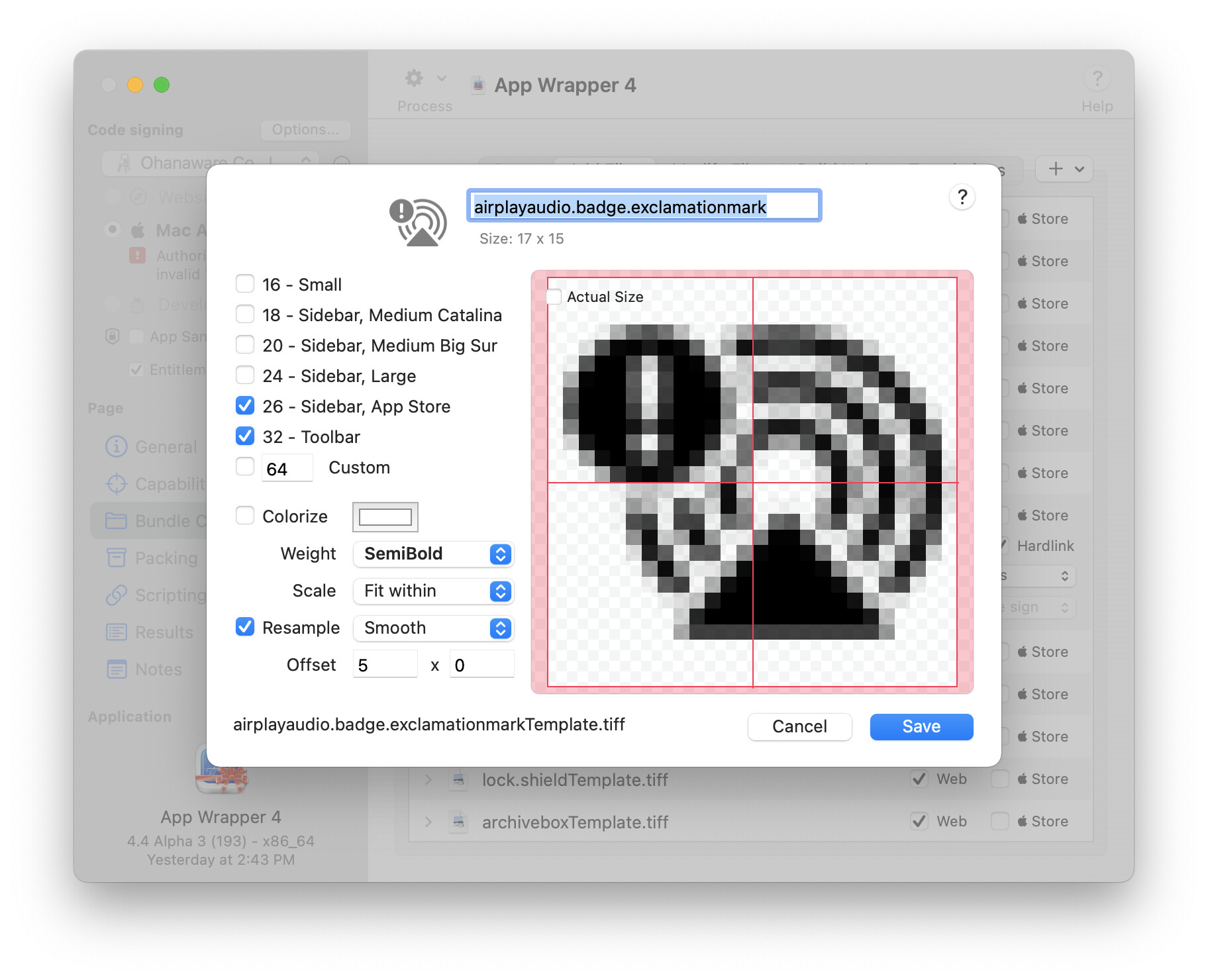The width and height of the screenshot is (1208, 980).
Task: Click the archiveboxTemplate.tiff file icon
Action: (x=458, y=822)
